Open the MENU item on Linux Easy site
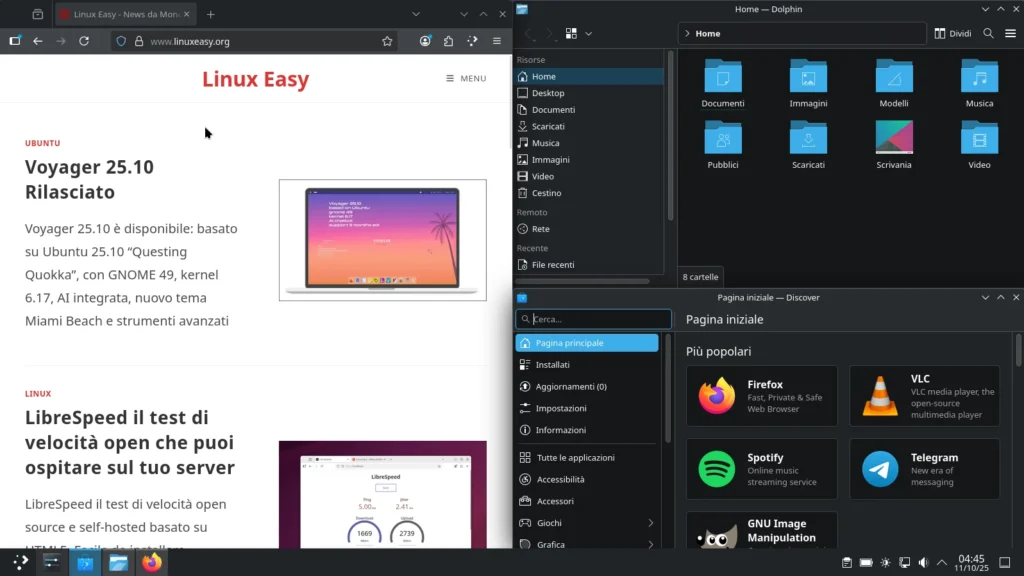The height and width of the screenshot is (576, 1024). point(466,77)
